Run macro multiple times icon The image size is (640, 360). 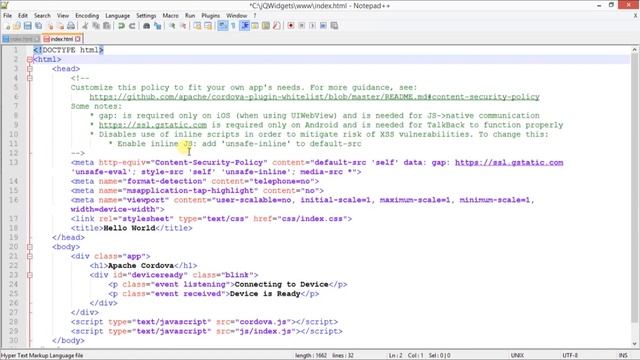pyautogui.click(x=323, y=26)
